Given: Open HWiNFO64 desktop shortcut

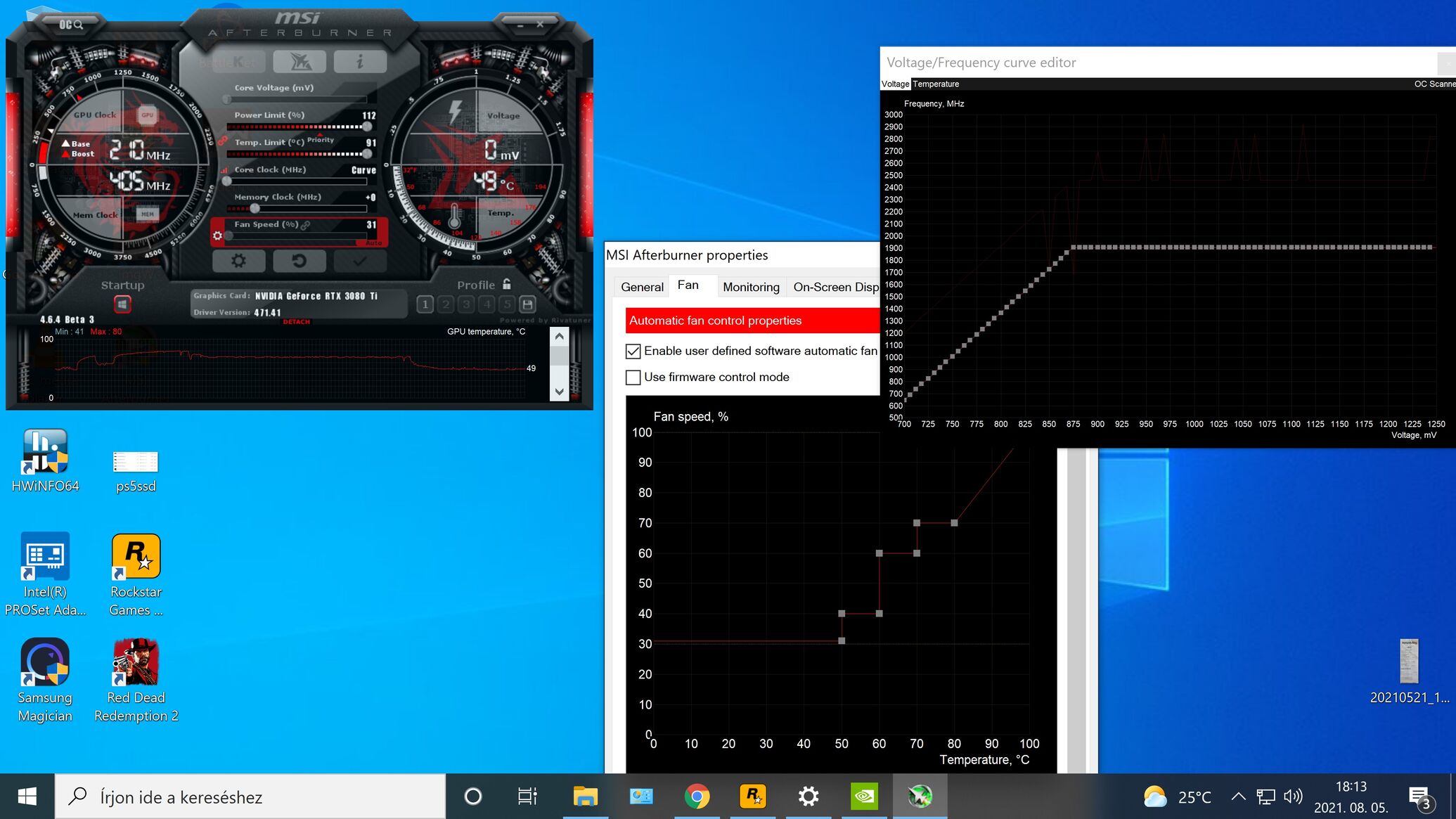Looking at the screenshot, I should 45,460.
